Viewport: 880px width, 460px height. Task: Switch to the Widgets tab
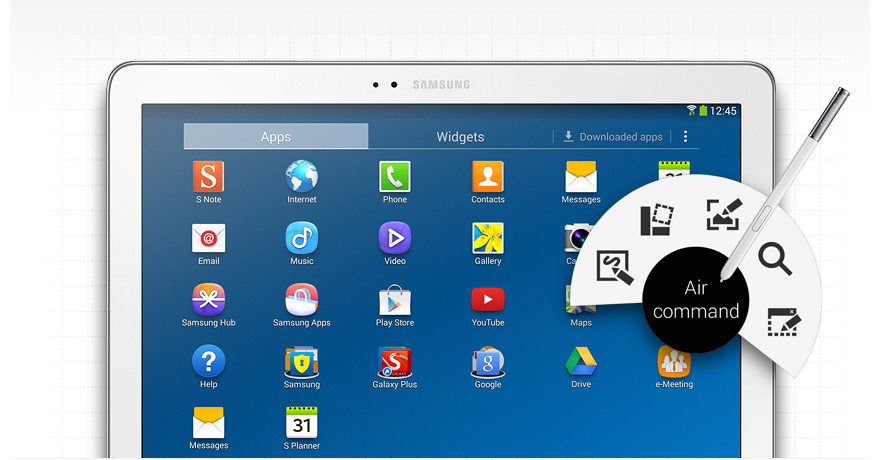coord(460,137)
